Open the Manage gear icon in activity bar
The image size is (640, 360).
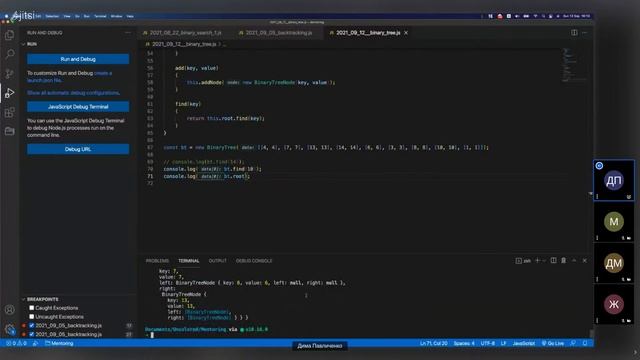click(9, 329)
